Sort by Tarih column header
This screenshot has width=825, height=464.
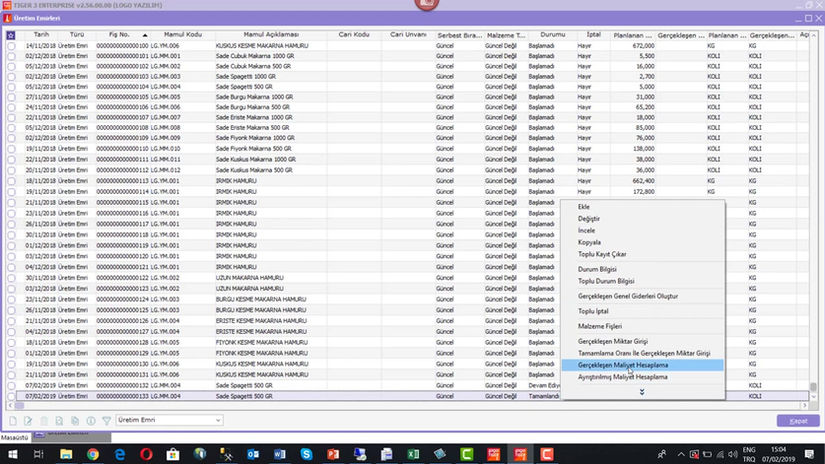pyautogui.click(x=41, y=35)
